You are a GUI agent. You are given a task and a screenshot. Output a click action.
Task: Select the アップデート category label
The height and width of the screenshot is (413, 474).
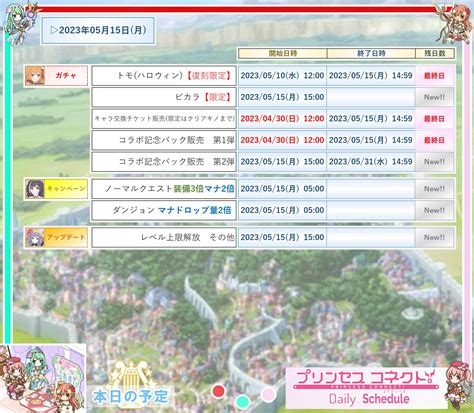click(66, 237)
